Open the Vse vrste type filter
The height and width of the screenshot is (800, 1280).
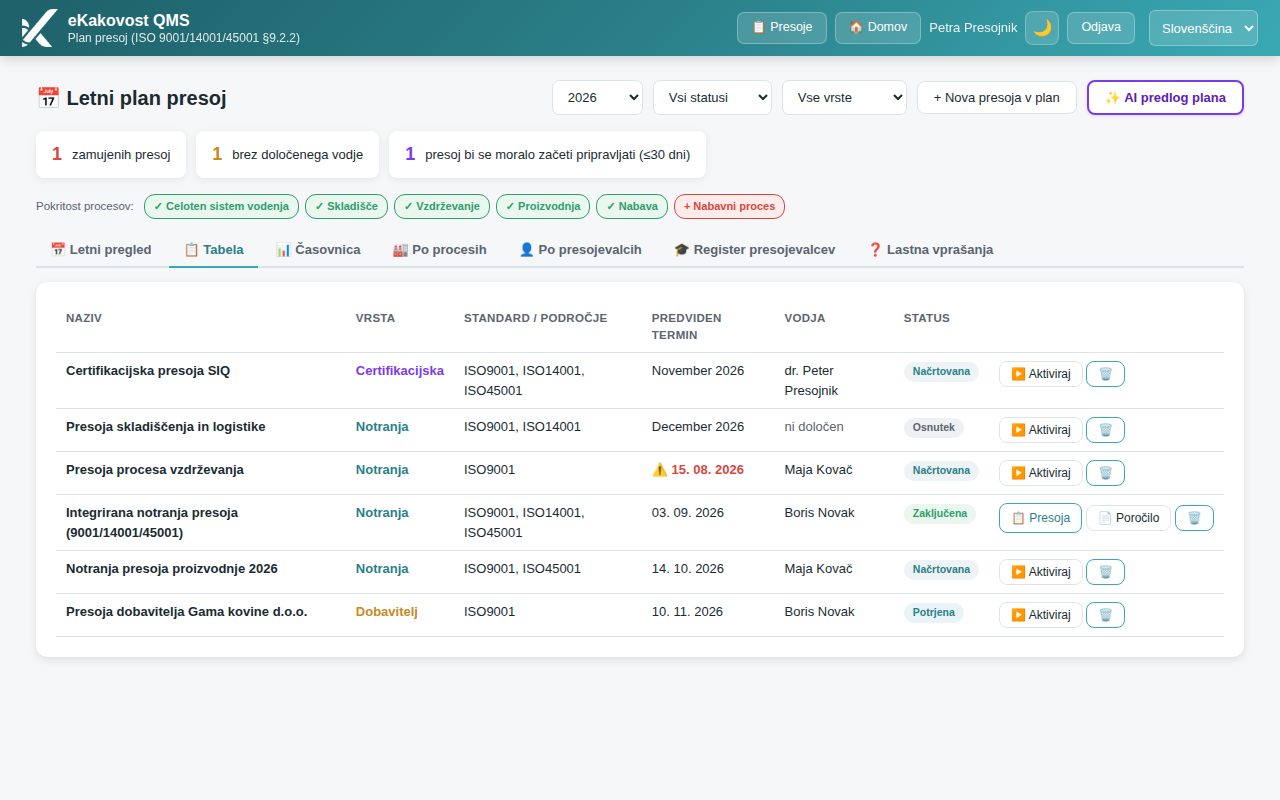844,98
